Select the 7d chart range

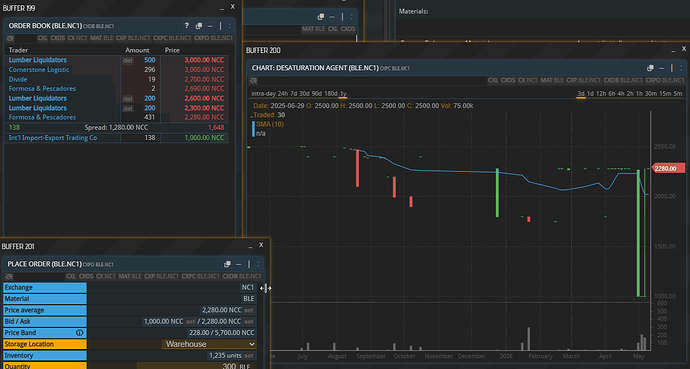tap(294, 94)
